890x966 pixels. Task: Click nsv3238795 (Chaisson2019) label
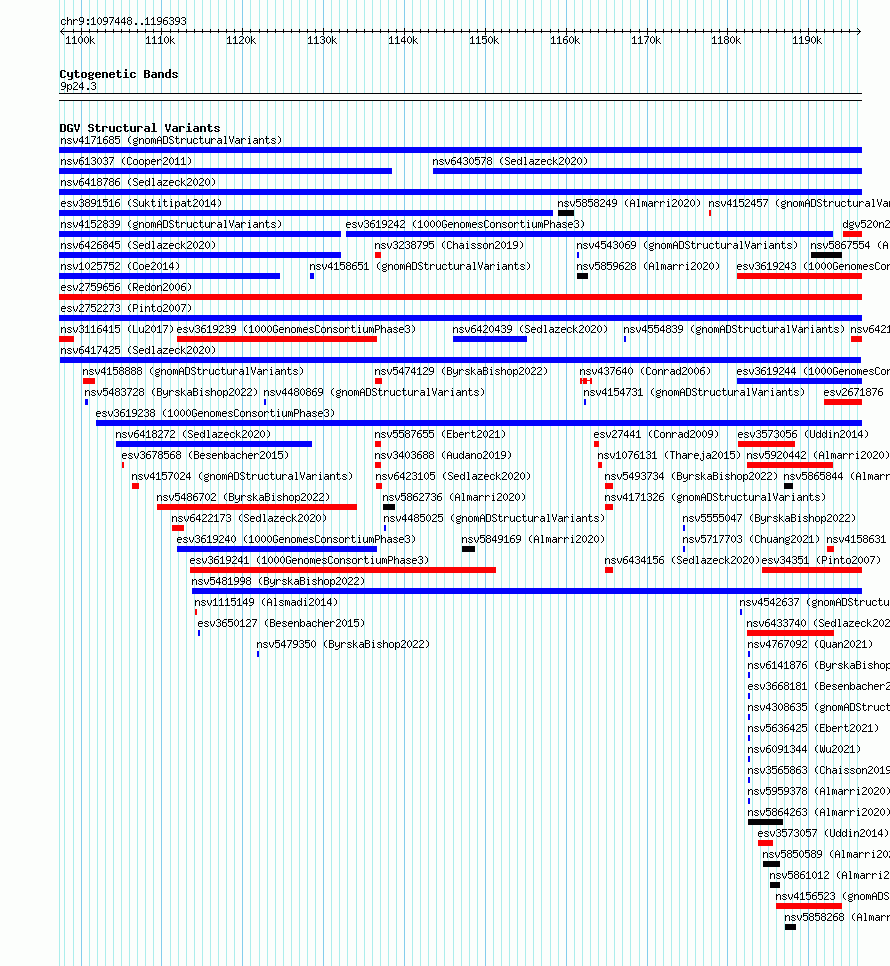click(449, 245)
